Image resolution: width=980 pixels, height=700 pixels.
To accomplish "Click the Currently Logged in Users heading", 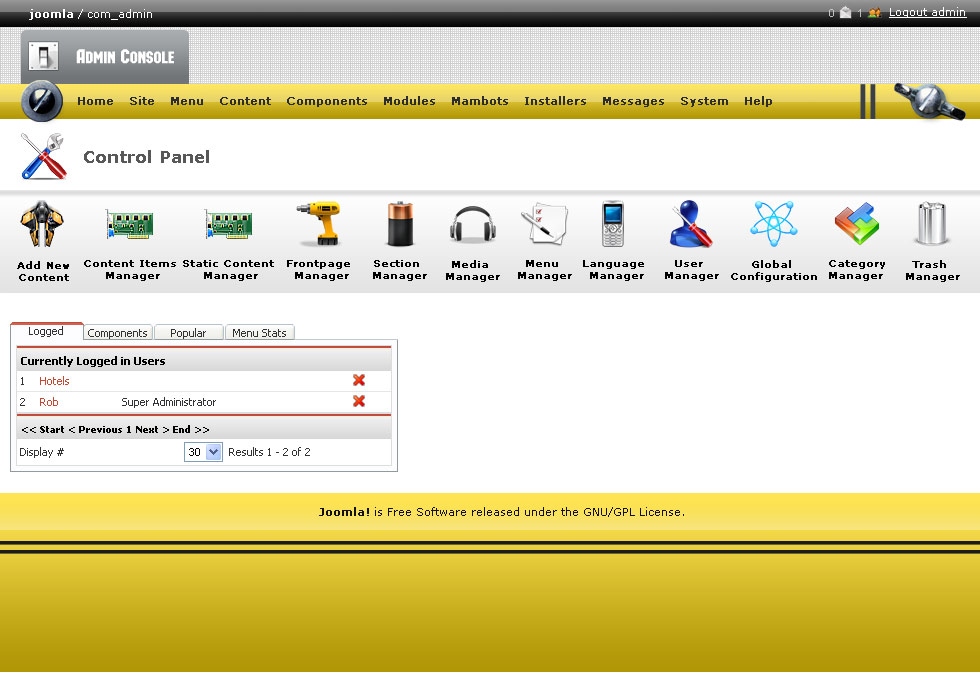I will click(x=92, y=361).
